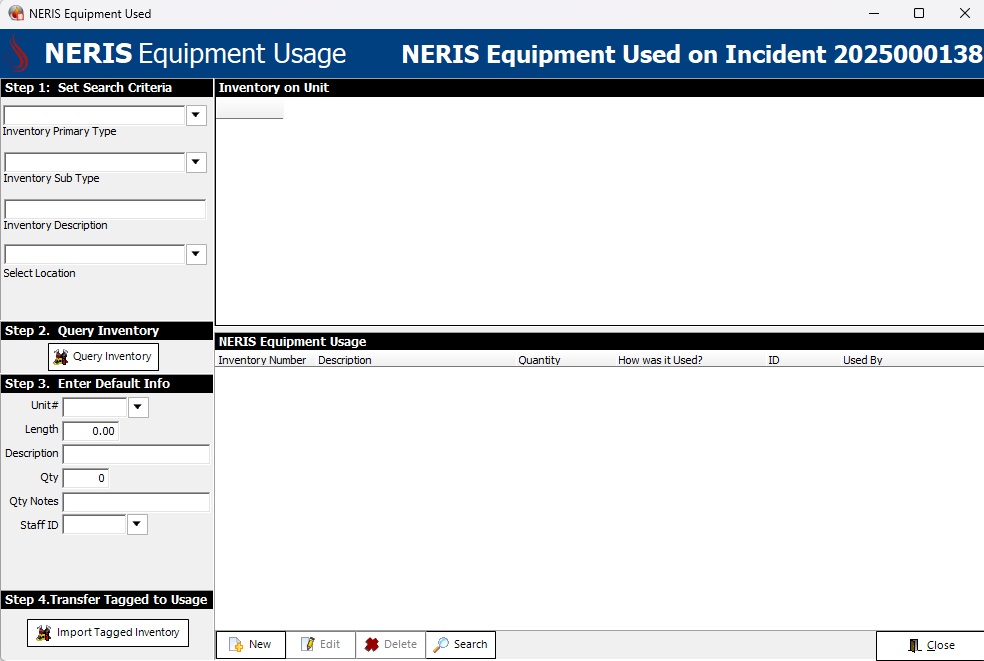Click the Import Tagged Inventory icon
The height and width of the screenshot is (661, 984).
click(42, 632)
